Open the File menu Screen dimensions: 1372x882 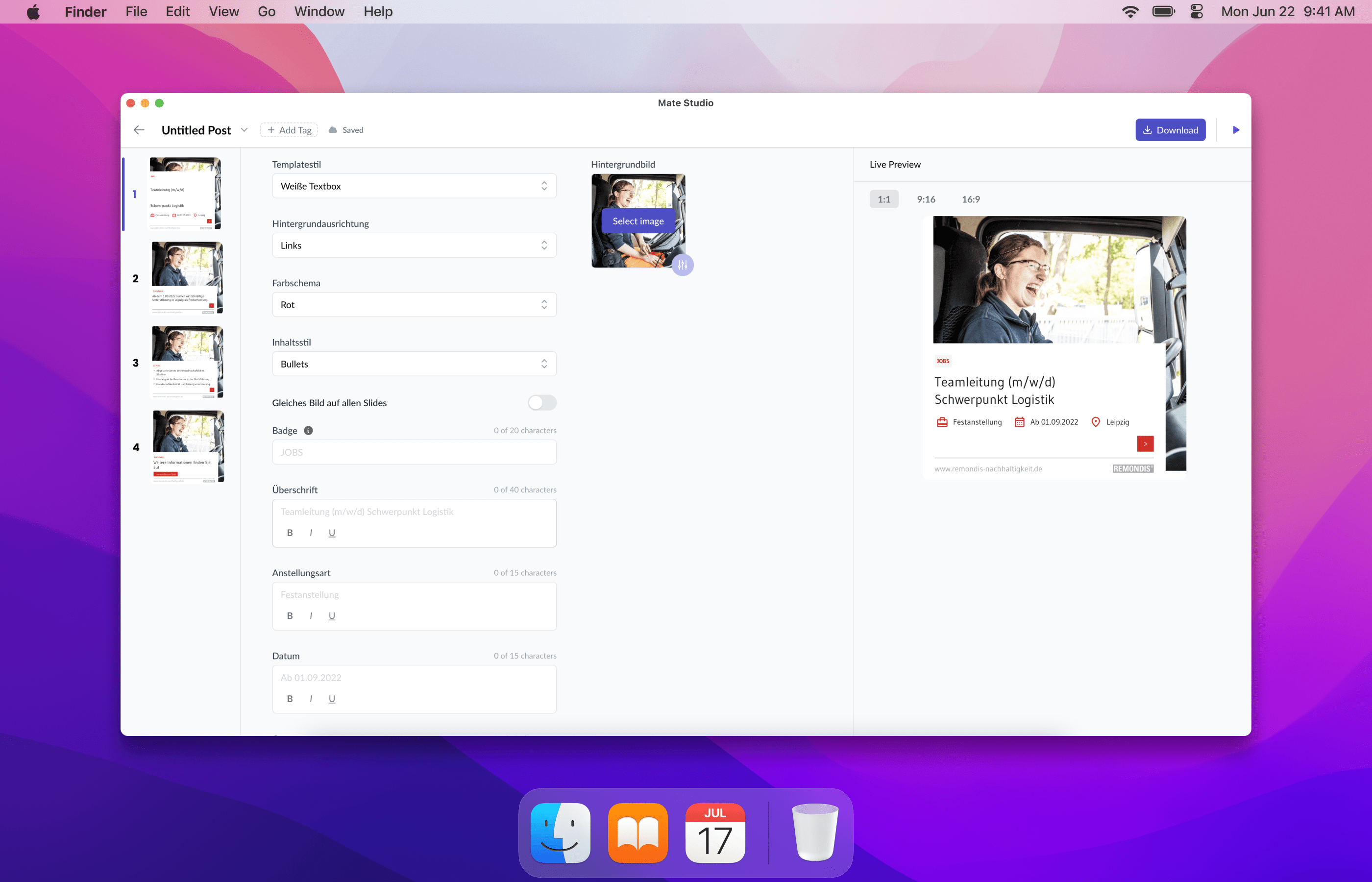pos(136,11)
